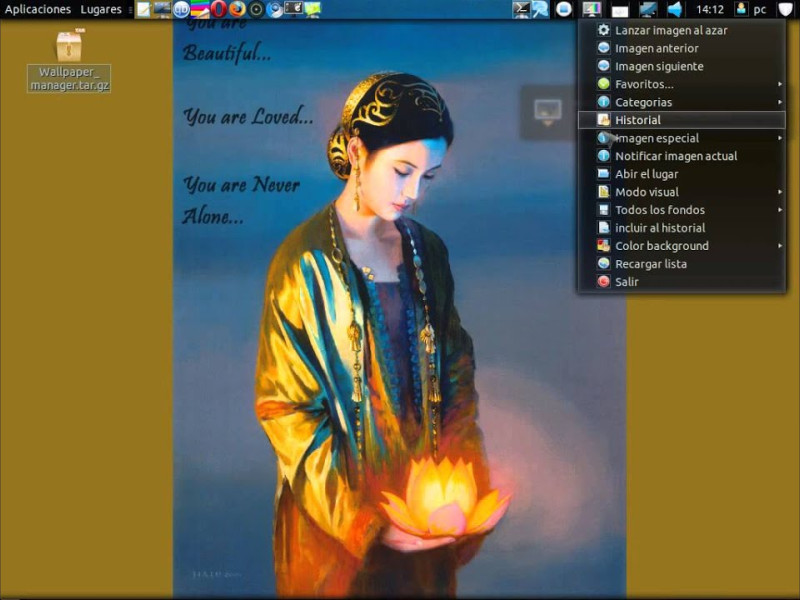Expand the Categorias submenu arrow
Image resolution: width=800 pixels, height=600 pixels.
tap(780, 102)
